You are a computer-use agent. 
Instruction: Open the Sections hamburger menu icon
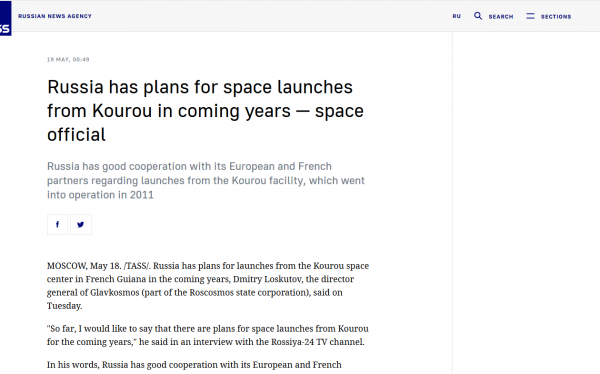pos(530,16)
